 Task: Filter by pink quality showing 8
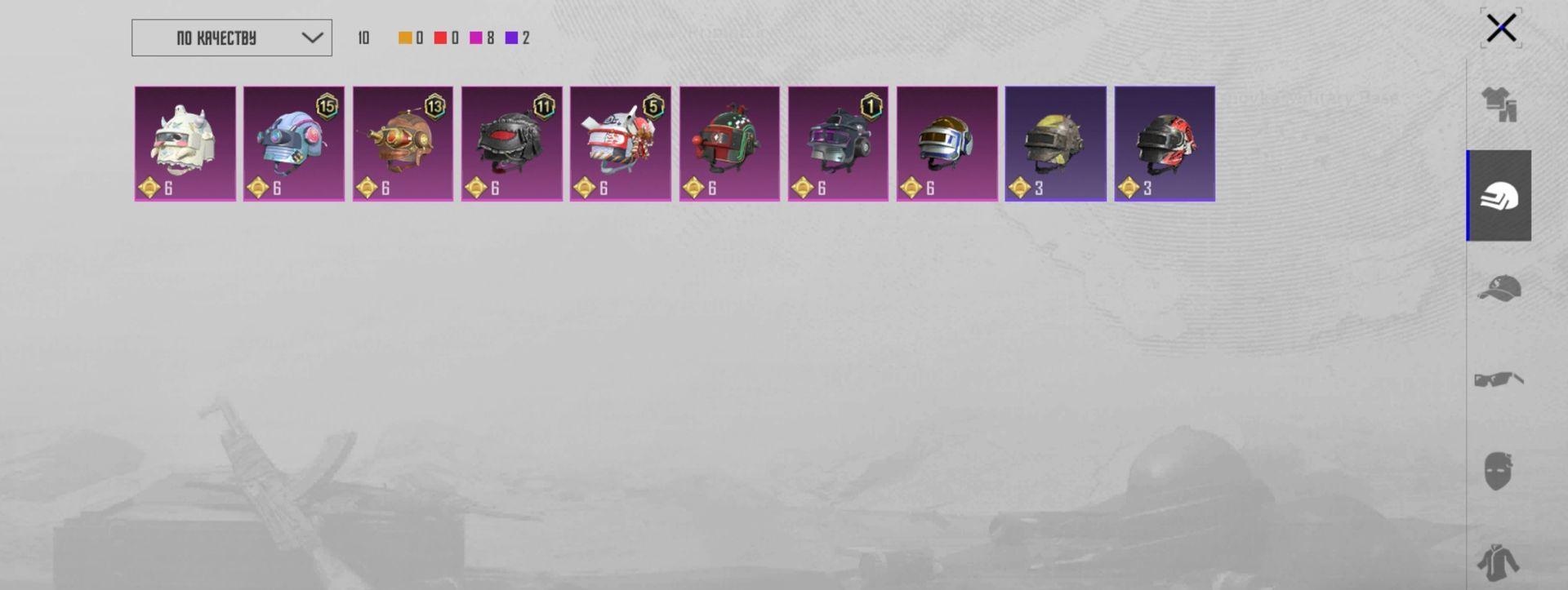click(x=482, y=38)
